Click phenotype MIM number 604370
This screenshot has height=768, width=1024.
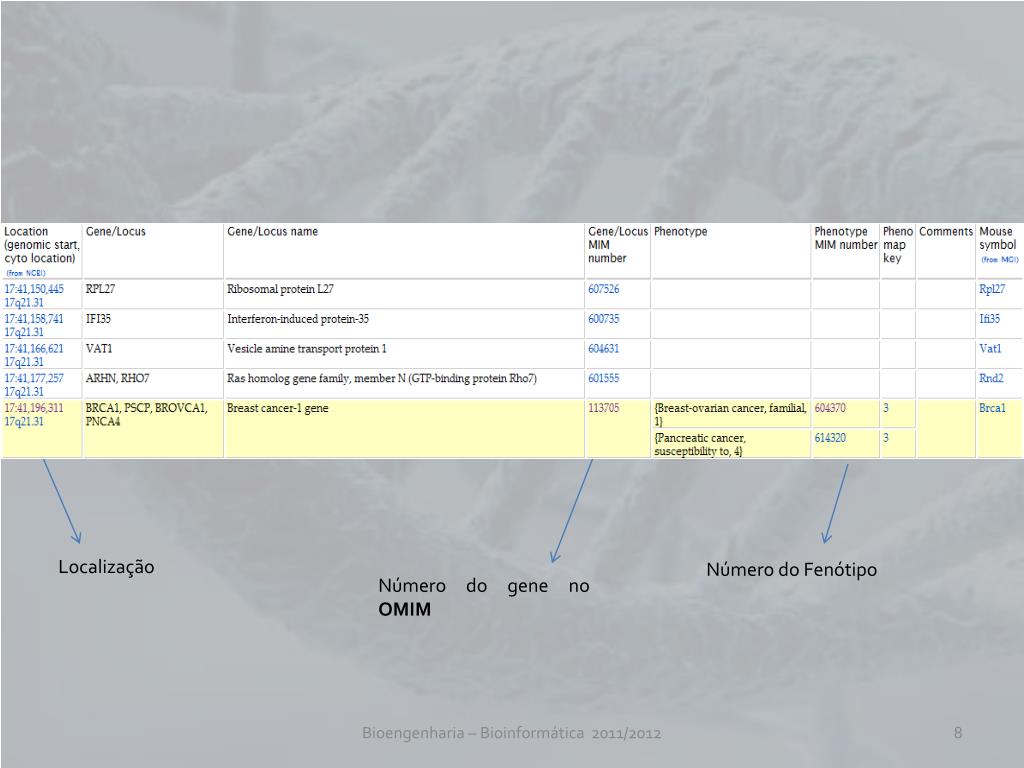[829, 408]
